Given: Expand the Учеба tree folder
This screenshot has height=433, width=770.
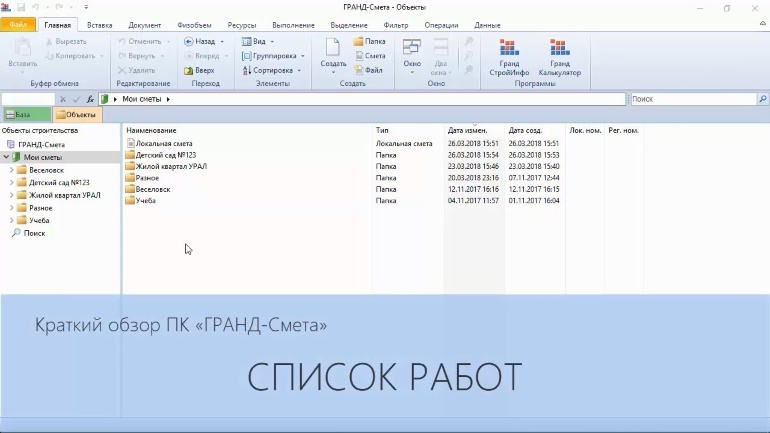Looking at the screenshot, I should click(x=12, y=220).
